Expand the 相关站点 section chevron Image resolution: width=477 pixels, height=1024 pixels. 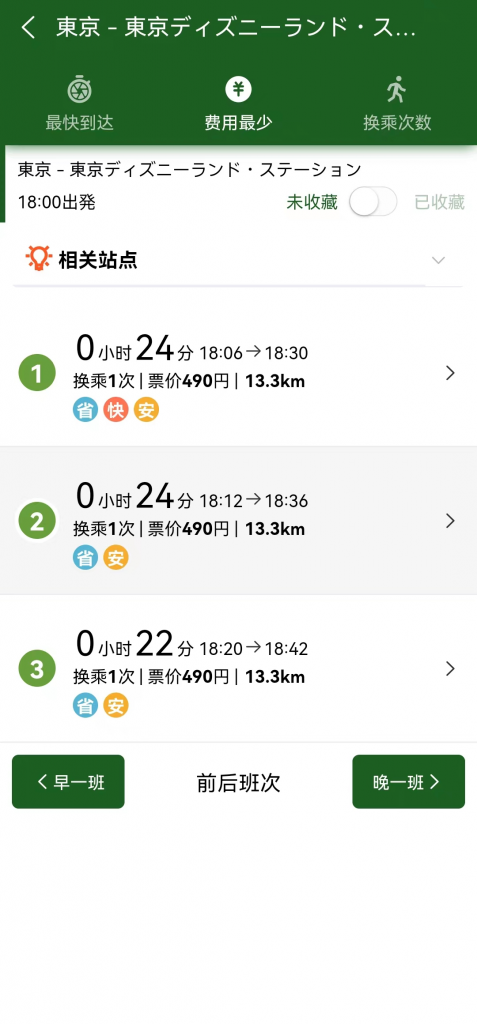coord(438,260)
